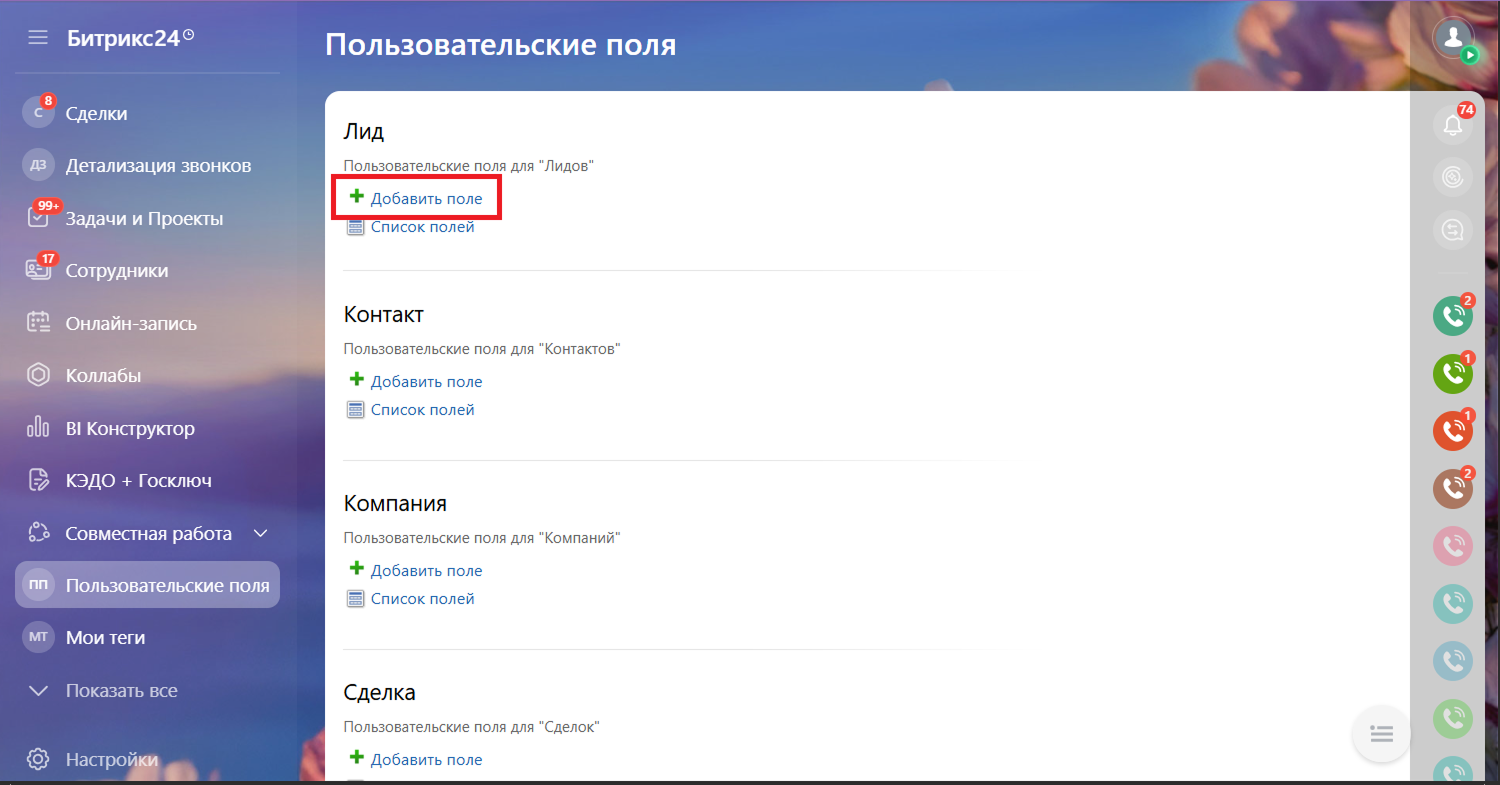Open Задачи и Проекты menu item
Viewport: 1500px width, 785px height.
144,218
